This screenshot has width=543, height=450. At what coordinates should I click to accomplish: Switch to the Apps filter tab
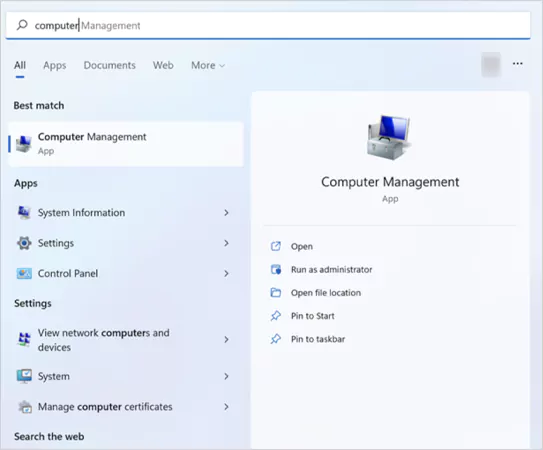point(54,65)
